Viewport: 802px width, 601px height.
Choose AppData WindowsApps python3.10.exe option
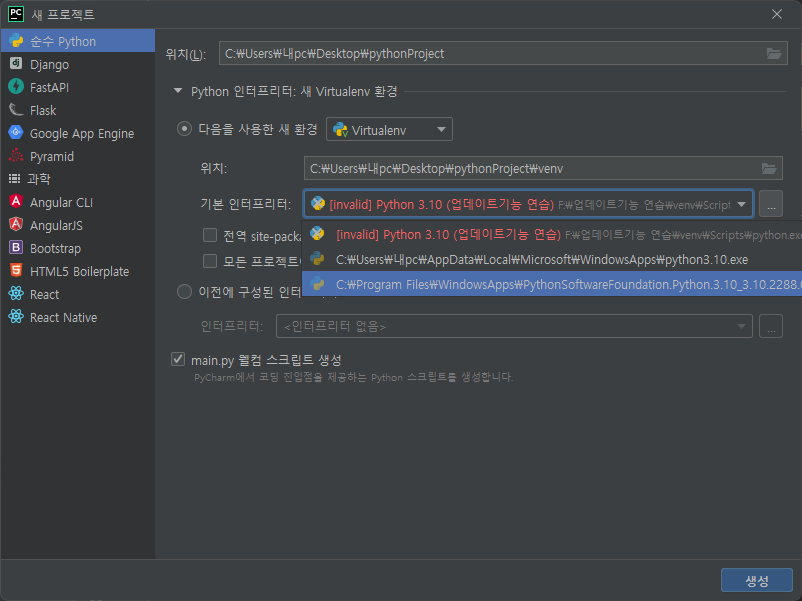(552, 259)
